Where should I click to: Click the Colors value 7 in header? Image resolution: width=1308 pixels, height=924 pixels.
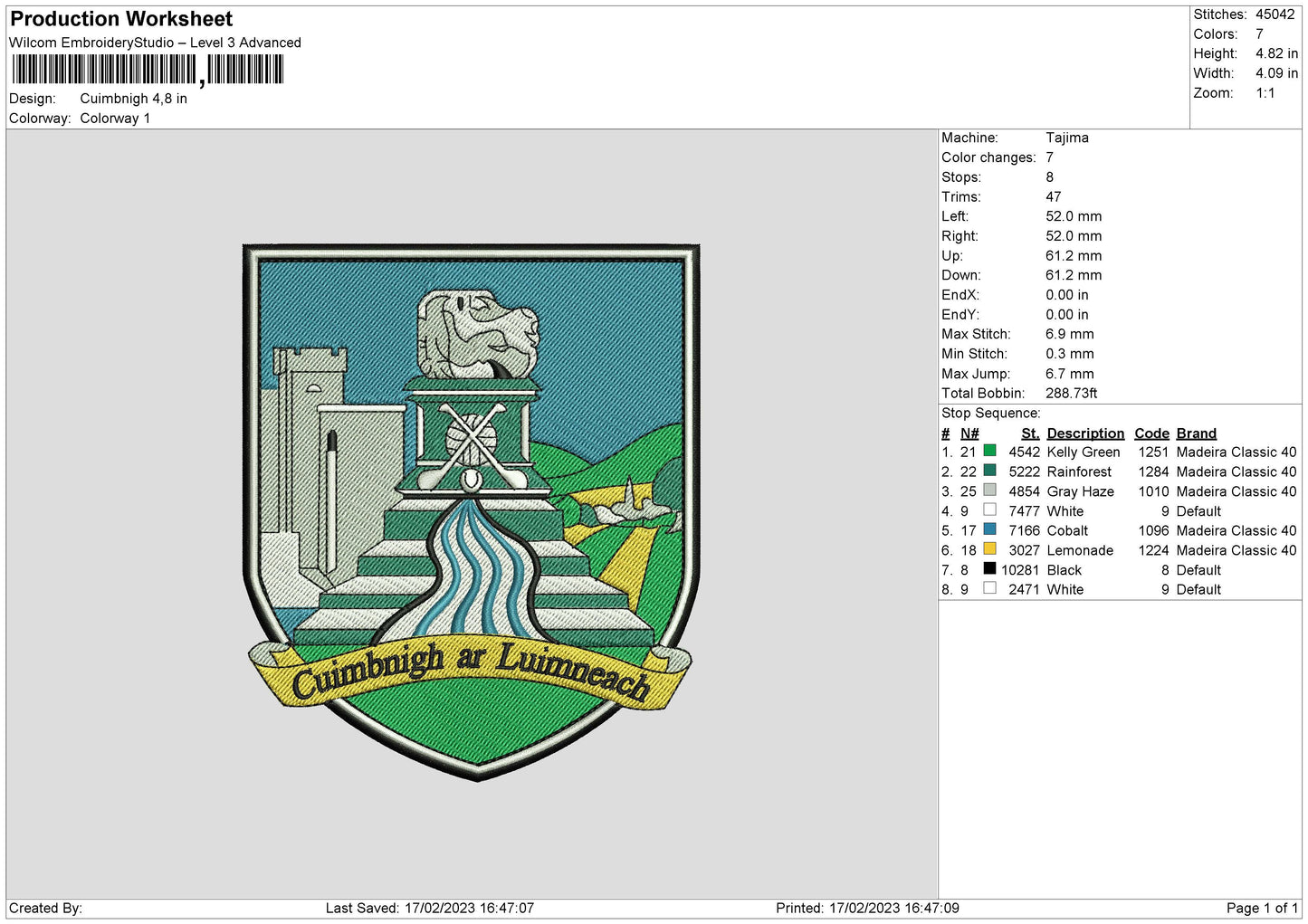pyautogui.click(x=1259, y=34)
